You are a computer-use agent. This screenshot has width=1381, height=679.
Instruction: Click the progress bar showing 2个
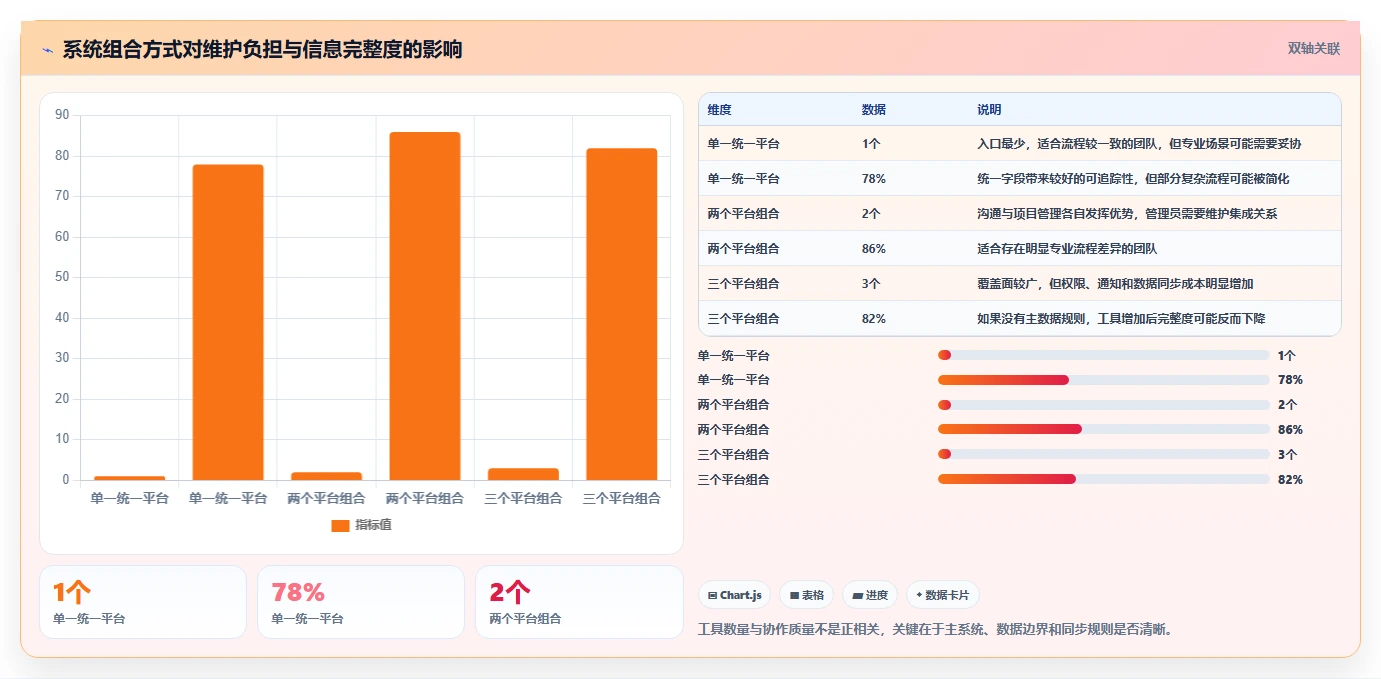(1103, 405)
